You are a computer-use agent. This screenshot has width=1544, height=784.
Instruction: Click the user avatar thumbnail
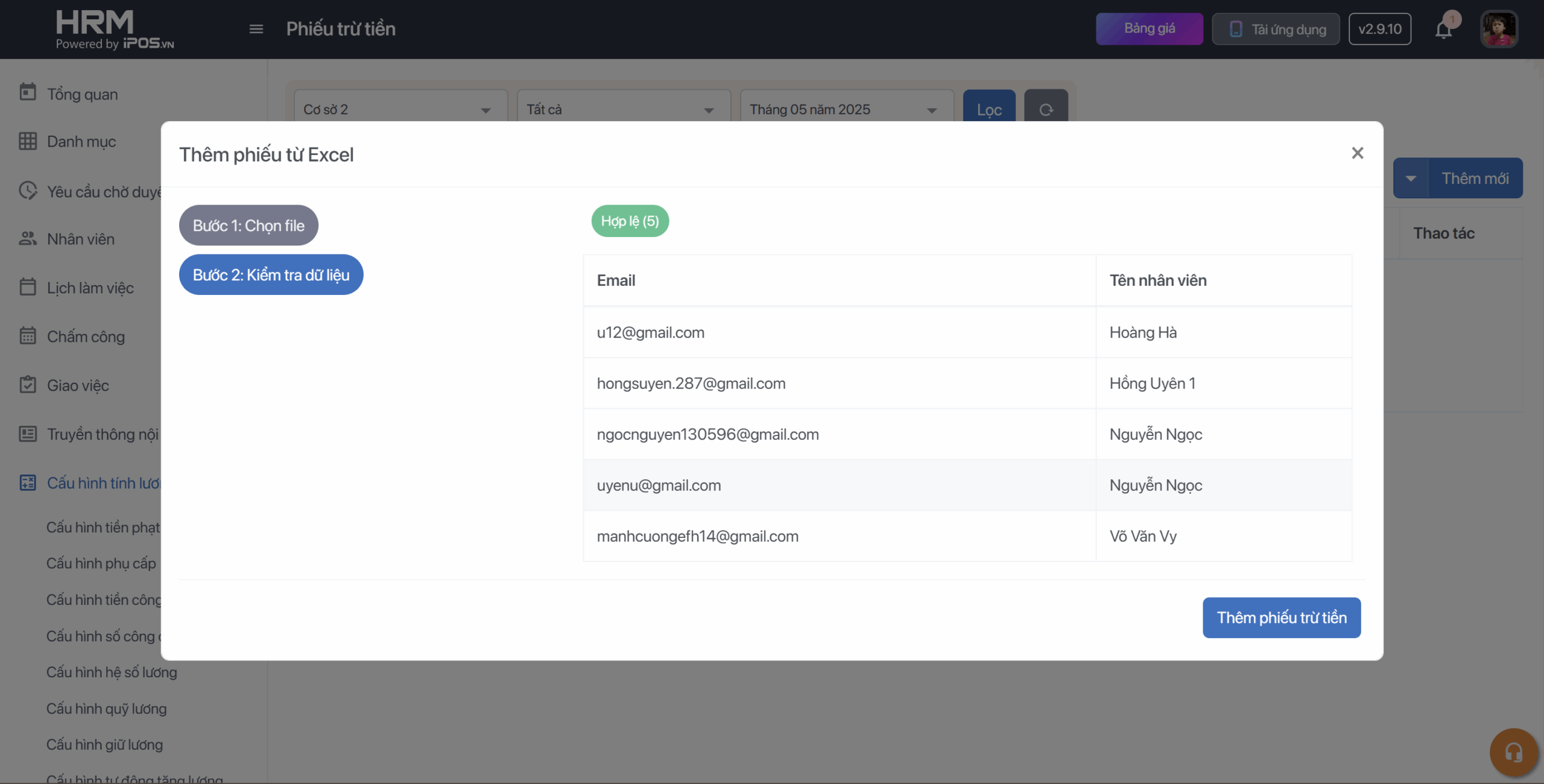pyautogui.click(x=1498, y=29)
